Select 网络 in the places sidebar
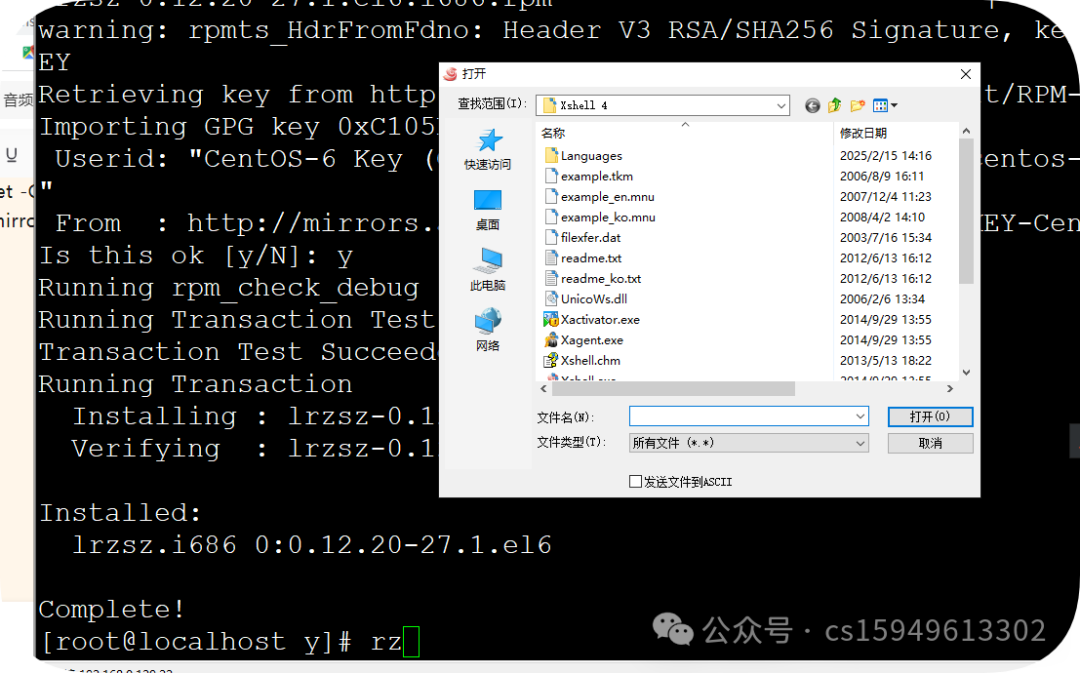This screenshot has height=673, width=1080. point(488,331)
